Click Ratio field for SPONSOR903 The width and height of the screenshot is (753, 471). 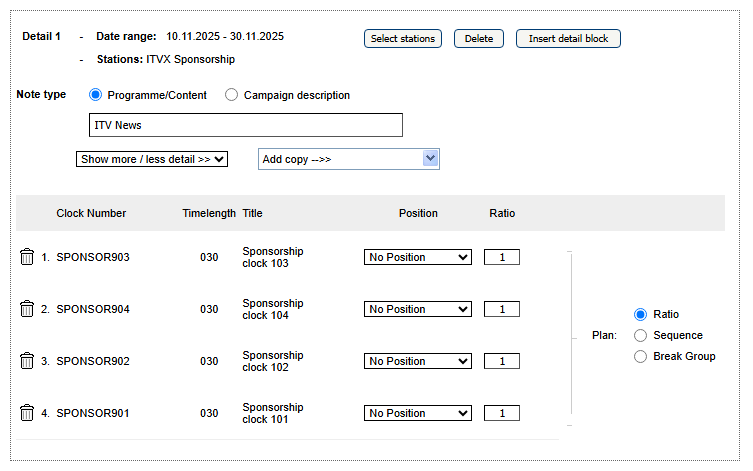coord(502,257)
